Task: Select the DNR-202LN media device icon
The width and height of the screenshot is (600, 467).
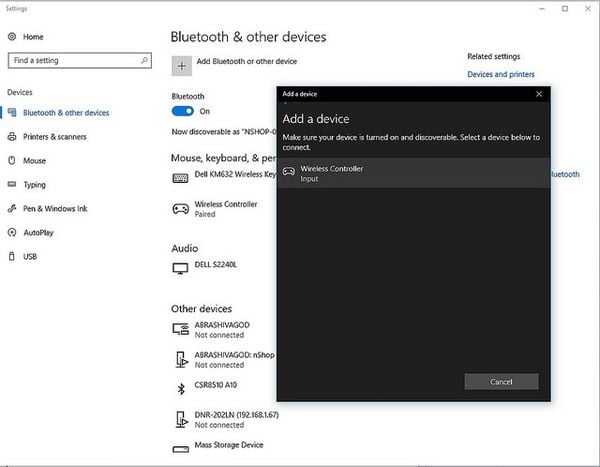Action: (x=181, y=419)
